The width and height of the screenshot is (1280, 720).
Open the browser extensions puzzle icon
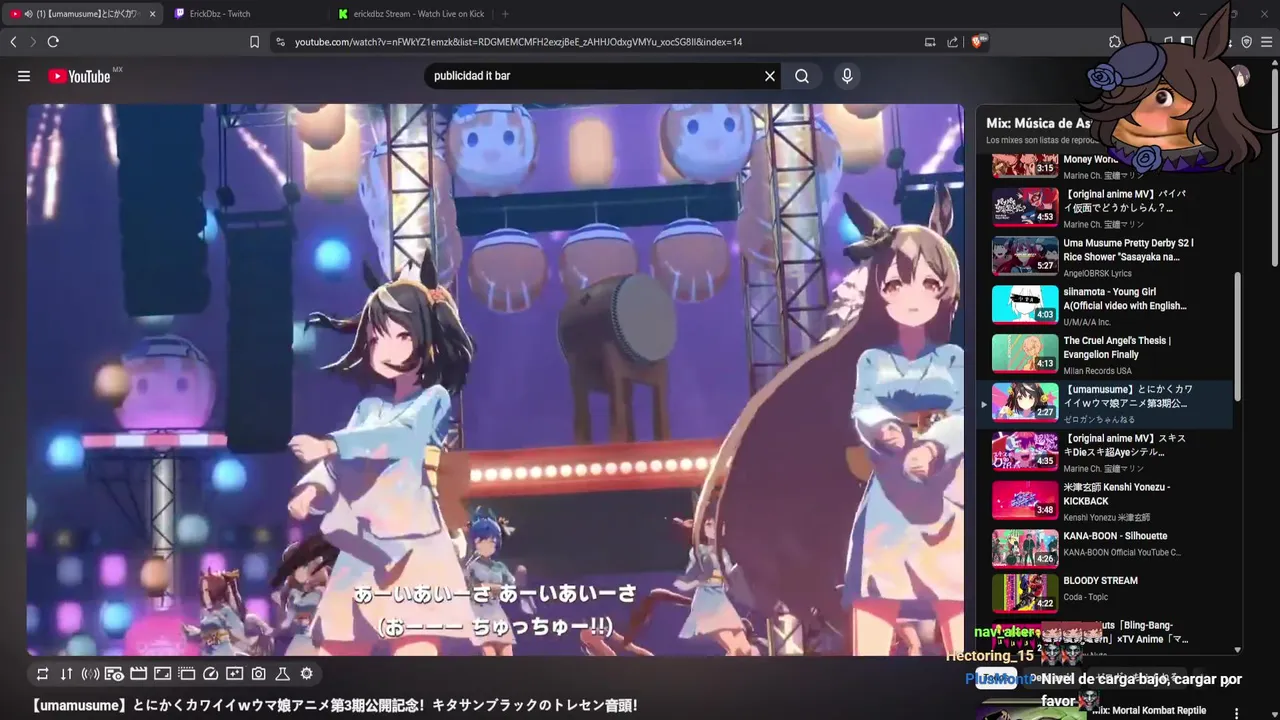tap(1115, 42)
